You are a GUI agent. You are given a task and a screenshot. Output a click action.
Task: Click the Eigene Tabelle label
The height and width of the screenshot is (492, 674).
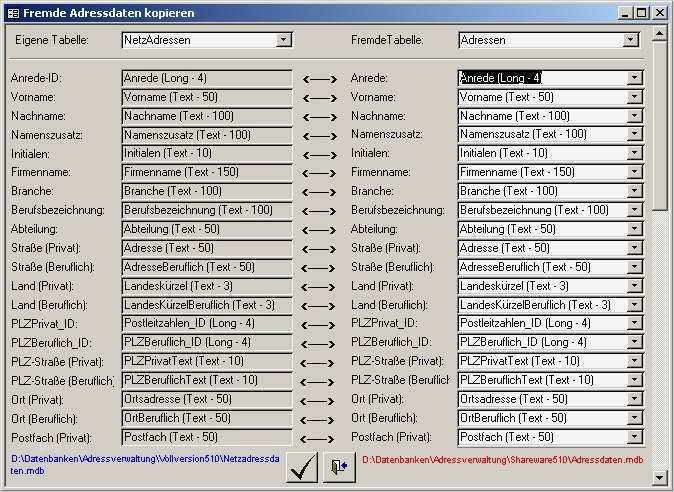pyautogui.click(x=52, y=40)
